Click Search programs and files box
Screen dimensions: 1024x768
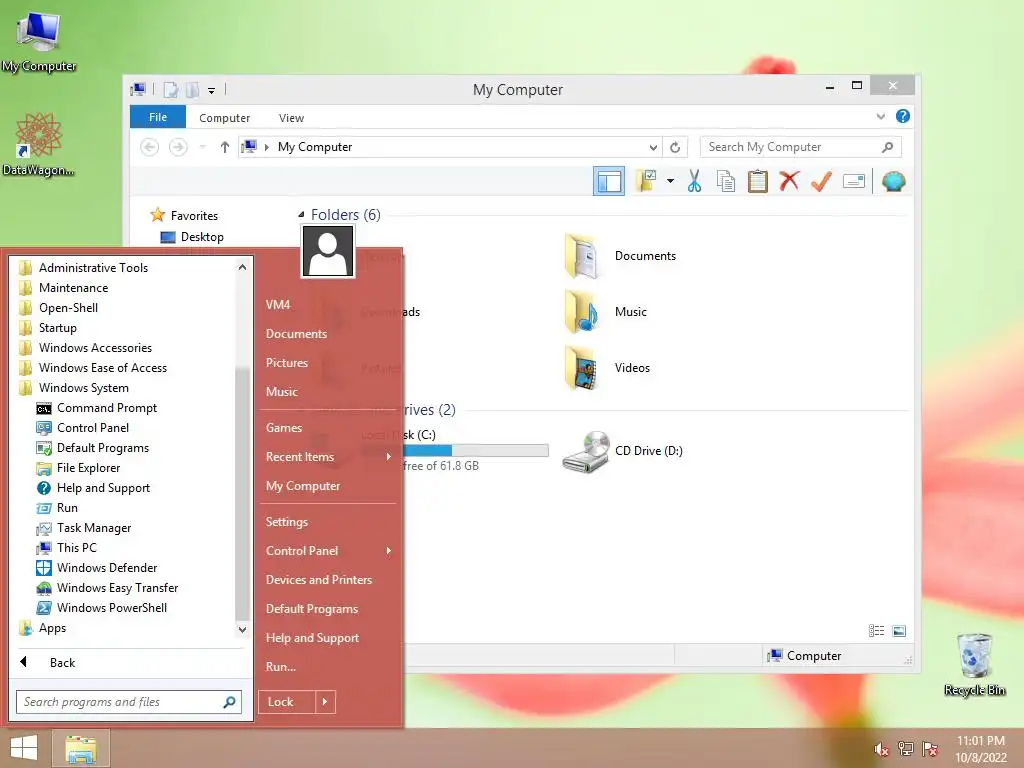[129, 702]
